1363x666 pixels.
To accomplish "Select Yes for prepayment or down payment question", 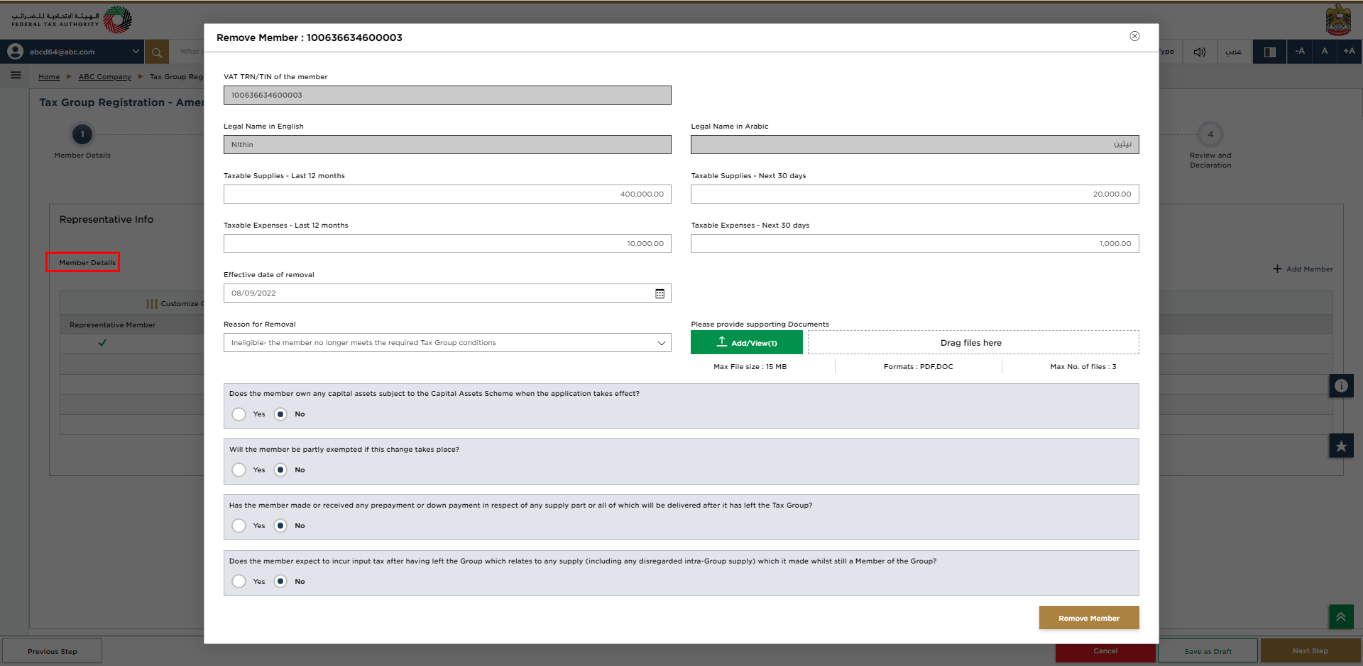I will [238, 525].
